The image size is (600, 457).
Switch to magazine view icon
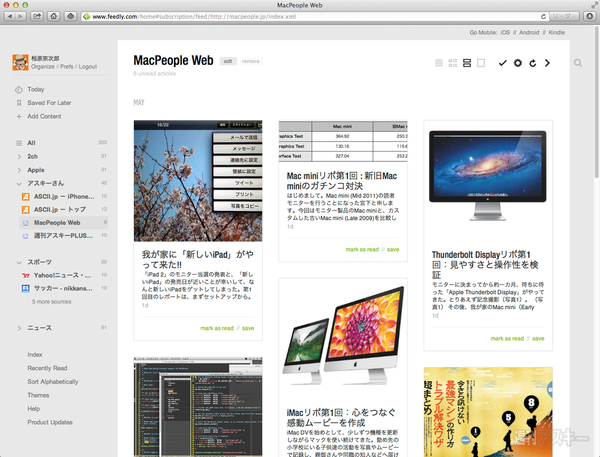click(x=453, y=63)
